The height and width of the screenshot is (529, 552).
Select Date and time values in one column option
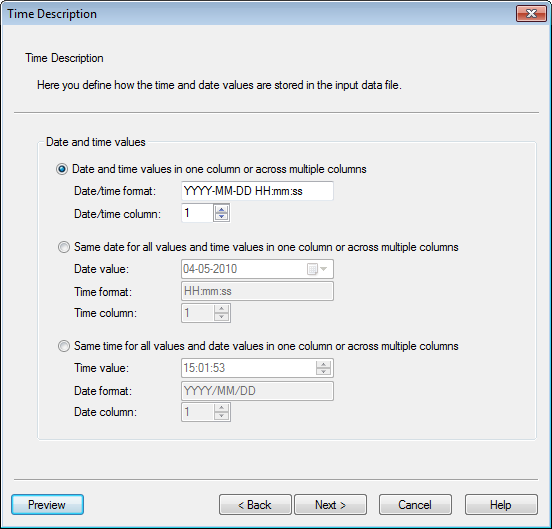click(x=62, y=169)
